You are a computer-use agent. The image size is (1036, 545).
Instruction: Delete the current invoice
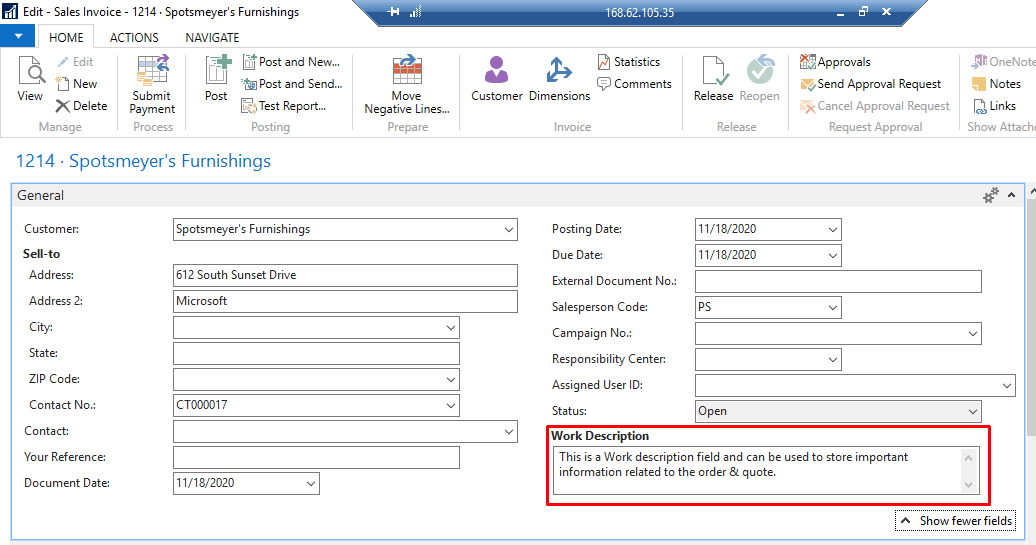pos(82,106)
